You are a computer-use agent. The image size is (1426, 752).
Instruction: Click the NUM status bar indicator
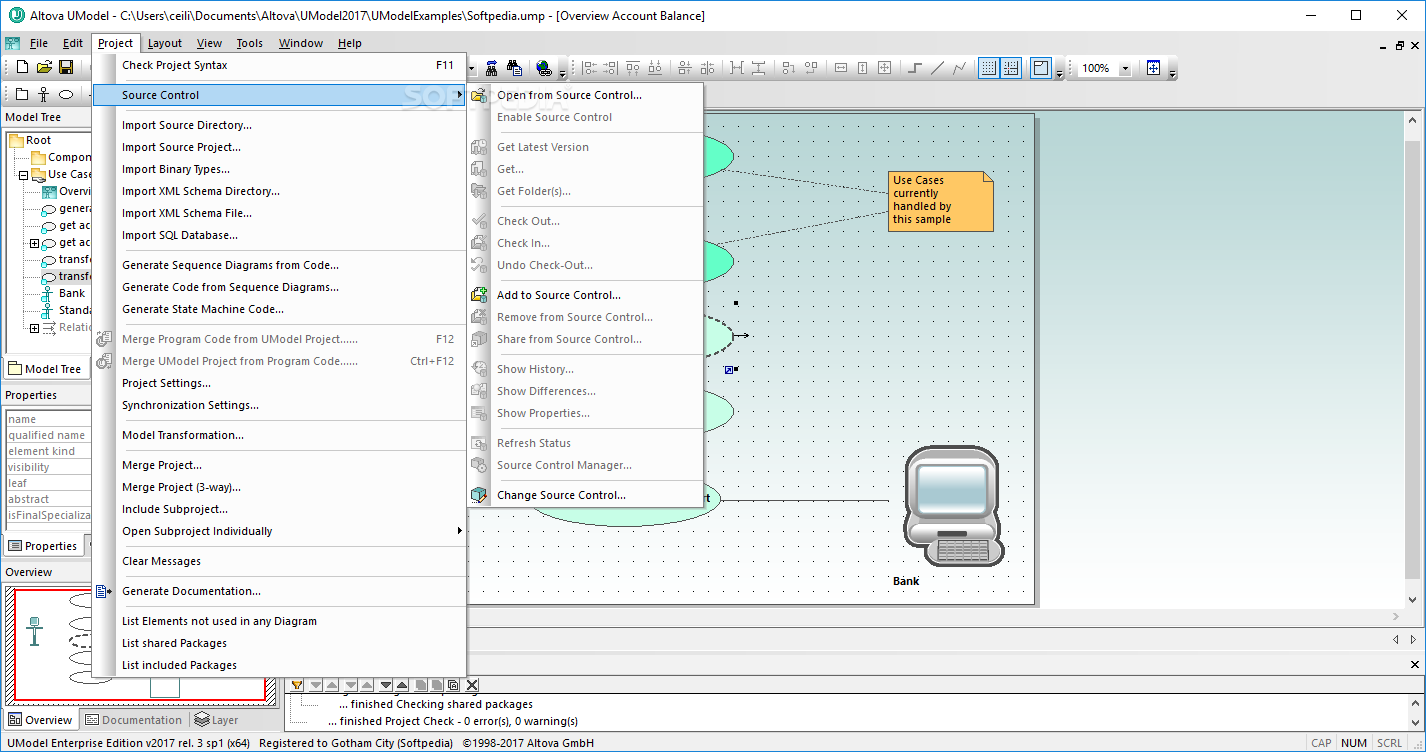click(x=1354, y=743)
